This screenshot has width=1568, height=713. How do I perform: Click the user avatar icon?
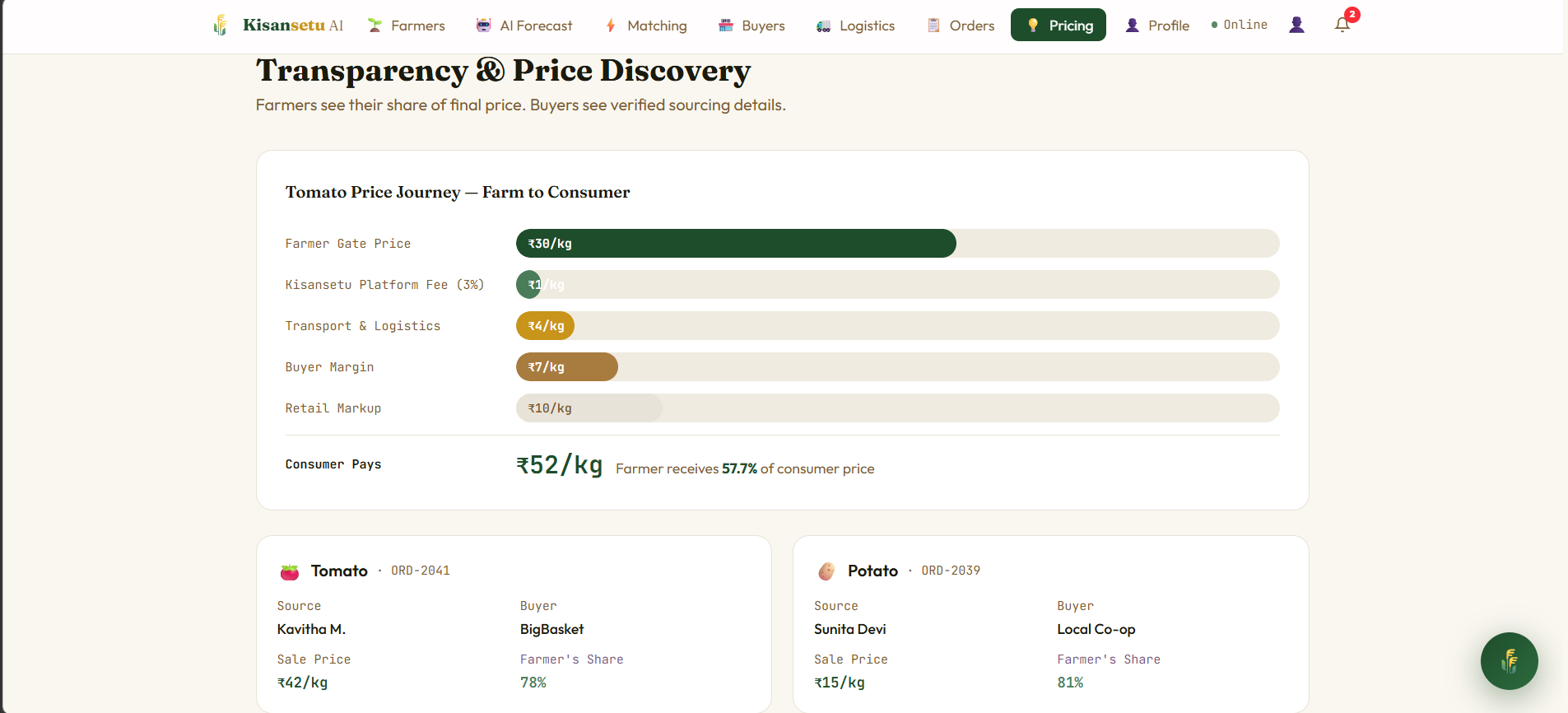[x=1296, y=26]
